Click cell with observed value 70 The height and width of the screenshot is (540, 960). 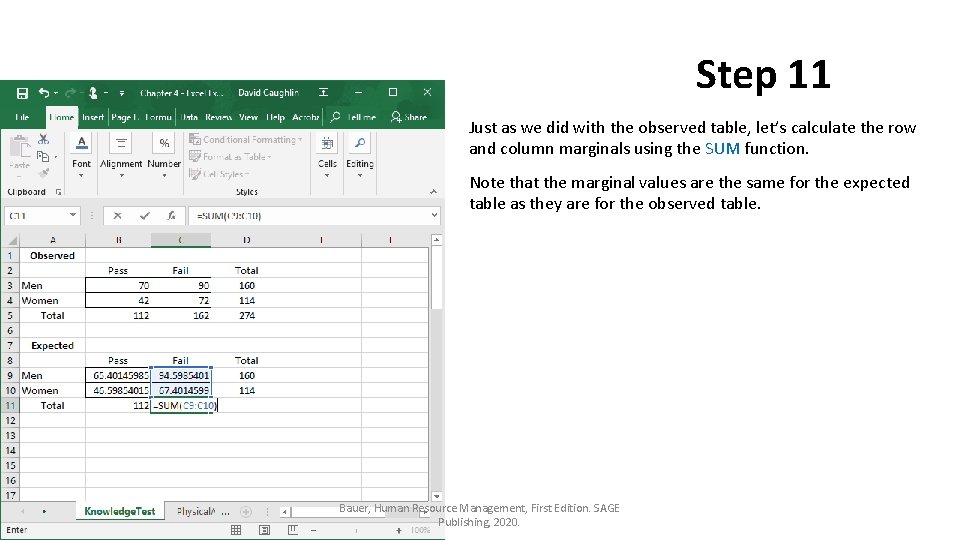118,285
